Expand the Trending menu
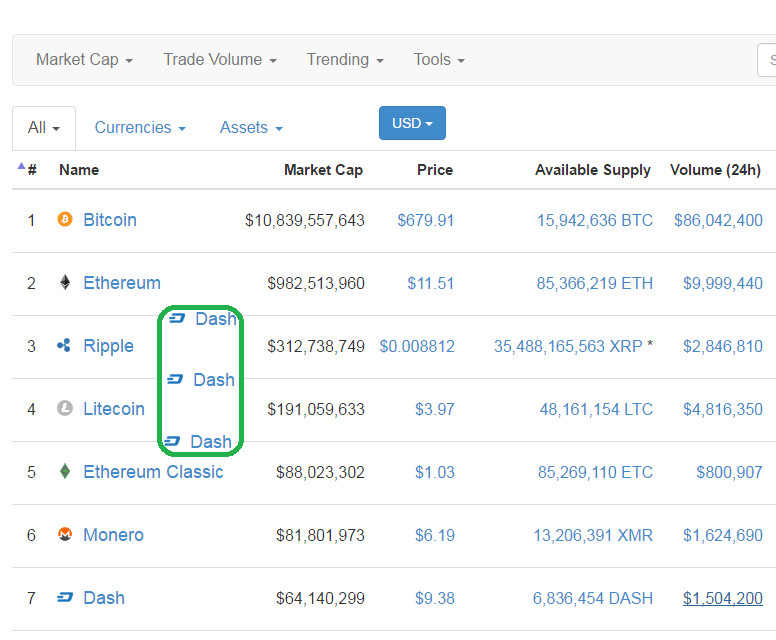The image size is (776, 640). [345, 59]
